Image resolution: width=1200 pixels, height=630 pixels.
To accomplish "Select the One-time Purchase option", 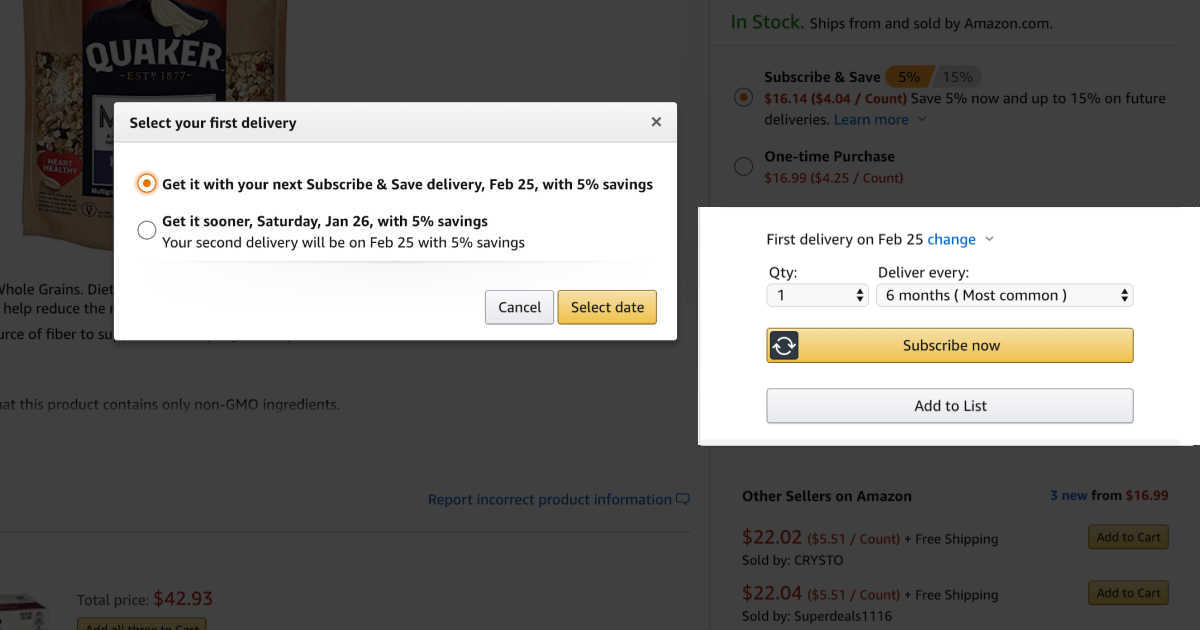I will pyautogui.click(x=743, y=166).
